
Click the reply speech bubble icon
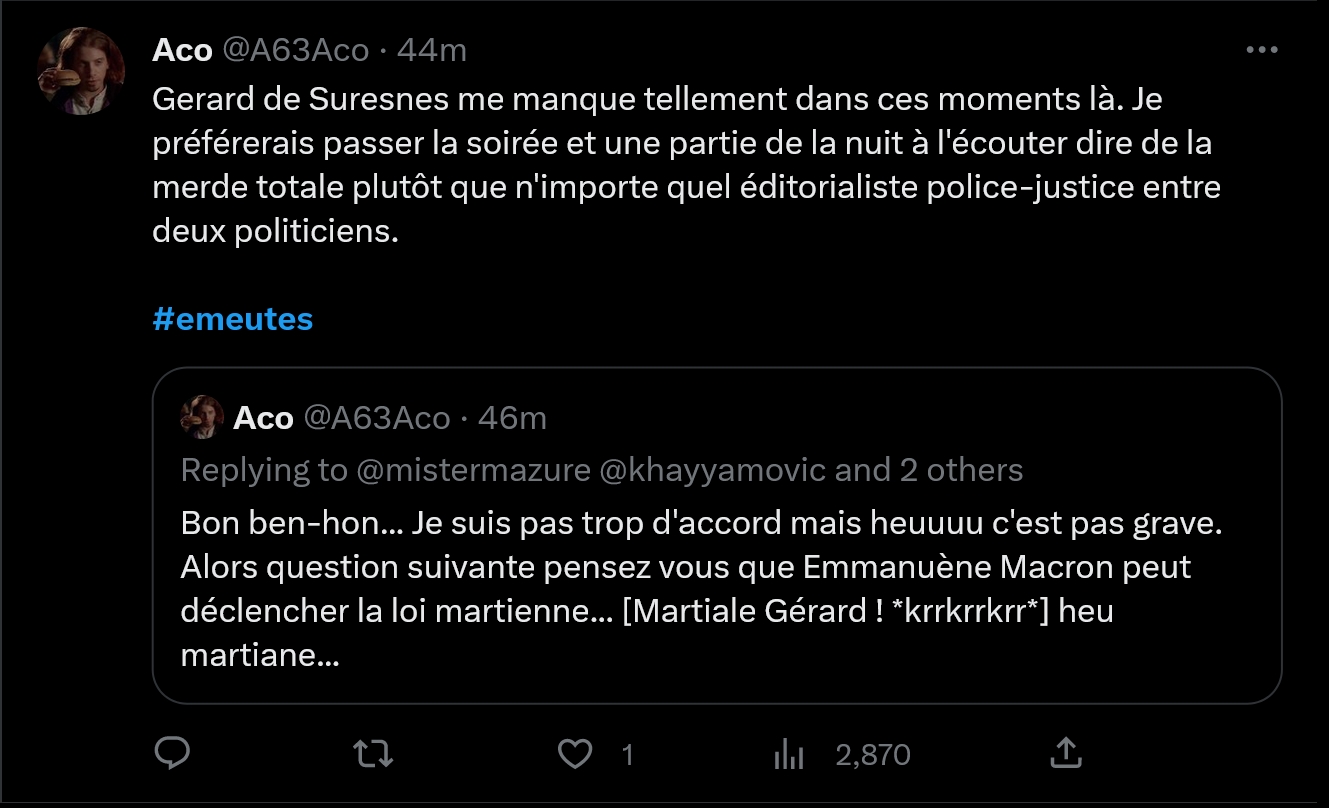[173, 753]
